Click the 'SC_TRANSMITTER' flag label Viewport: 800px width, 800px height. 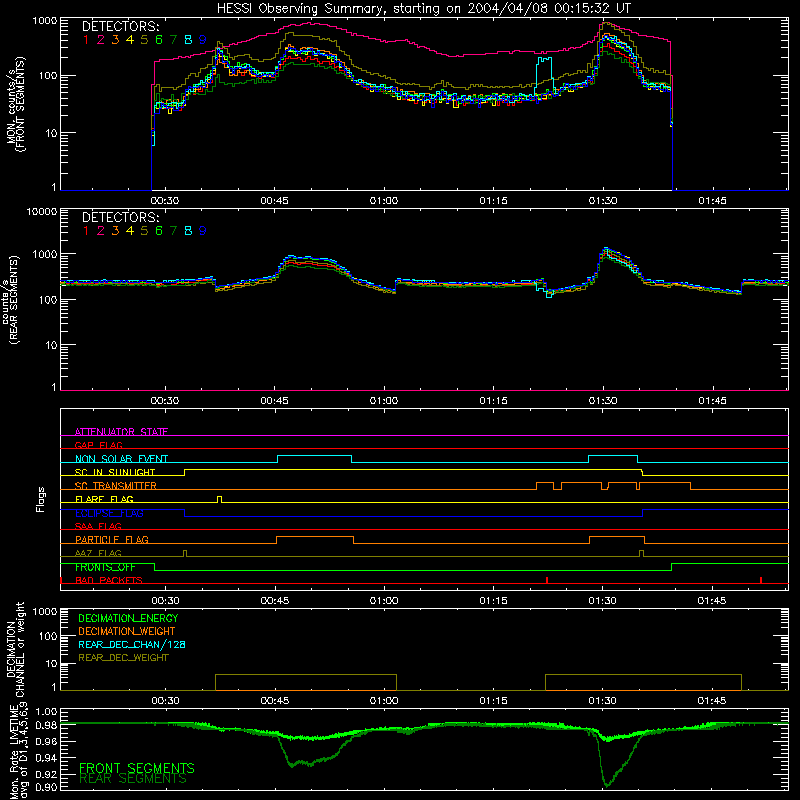(x=116, y=486)
